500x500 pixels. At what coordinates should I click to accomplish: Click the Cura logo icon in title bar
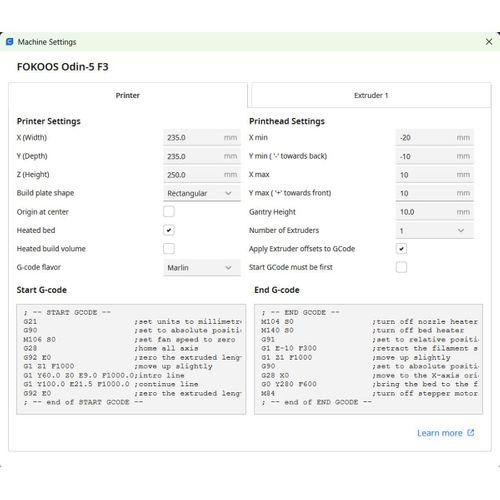click(10, 42)
